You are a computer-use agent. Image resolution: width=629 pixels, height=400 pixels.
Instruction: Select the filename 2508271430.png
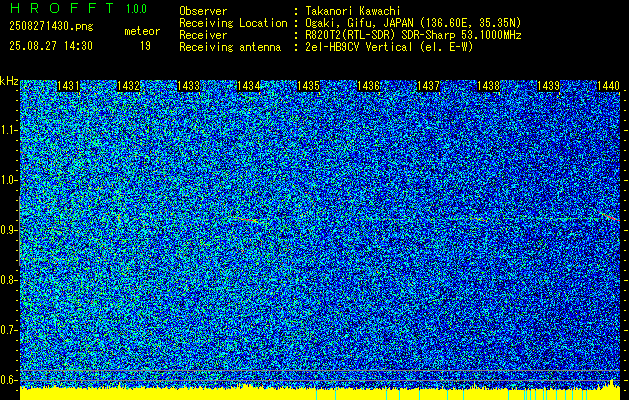(x=51, y=26)
